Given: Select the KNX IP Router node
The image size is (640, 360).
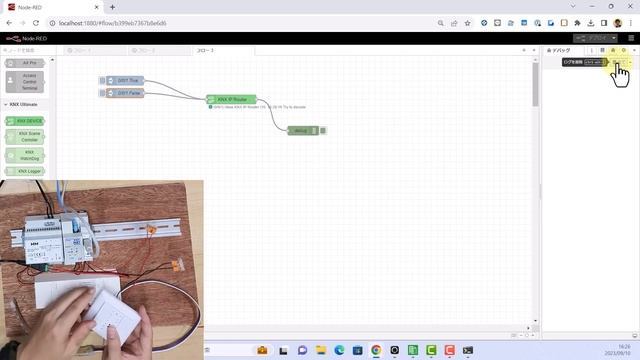Looking at the screenshot, I should coord(231,99).
